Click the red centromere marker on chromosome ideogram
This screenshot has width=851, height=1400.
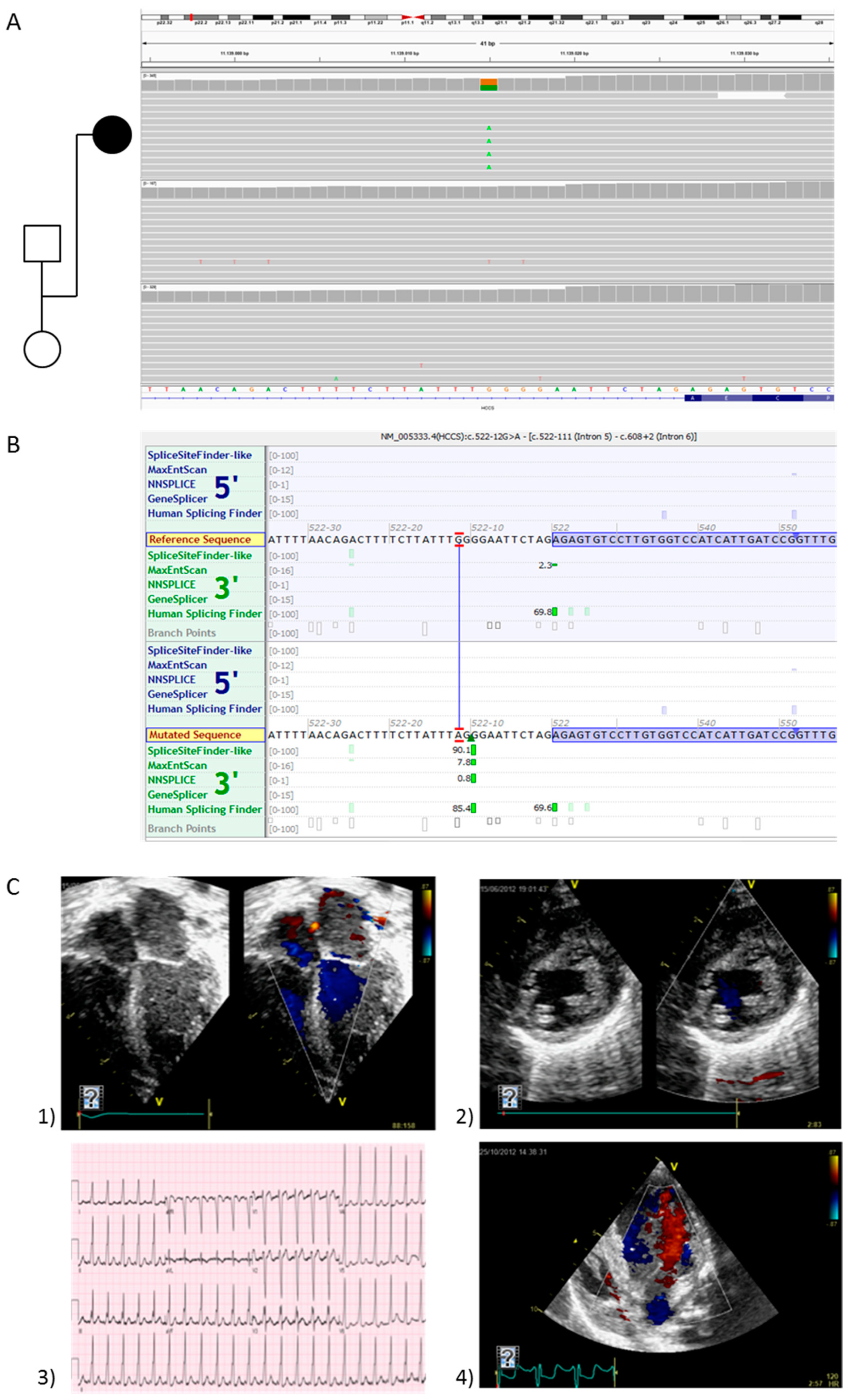coord(413,18)
